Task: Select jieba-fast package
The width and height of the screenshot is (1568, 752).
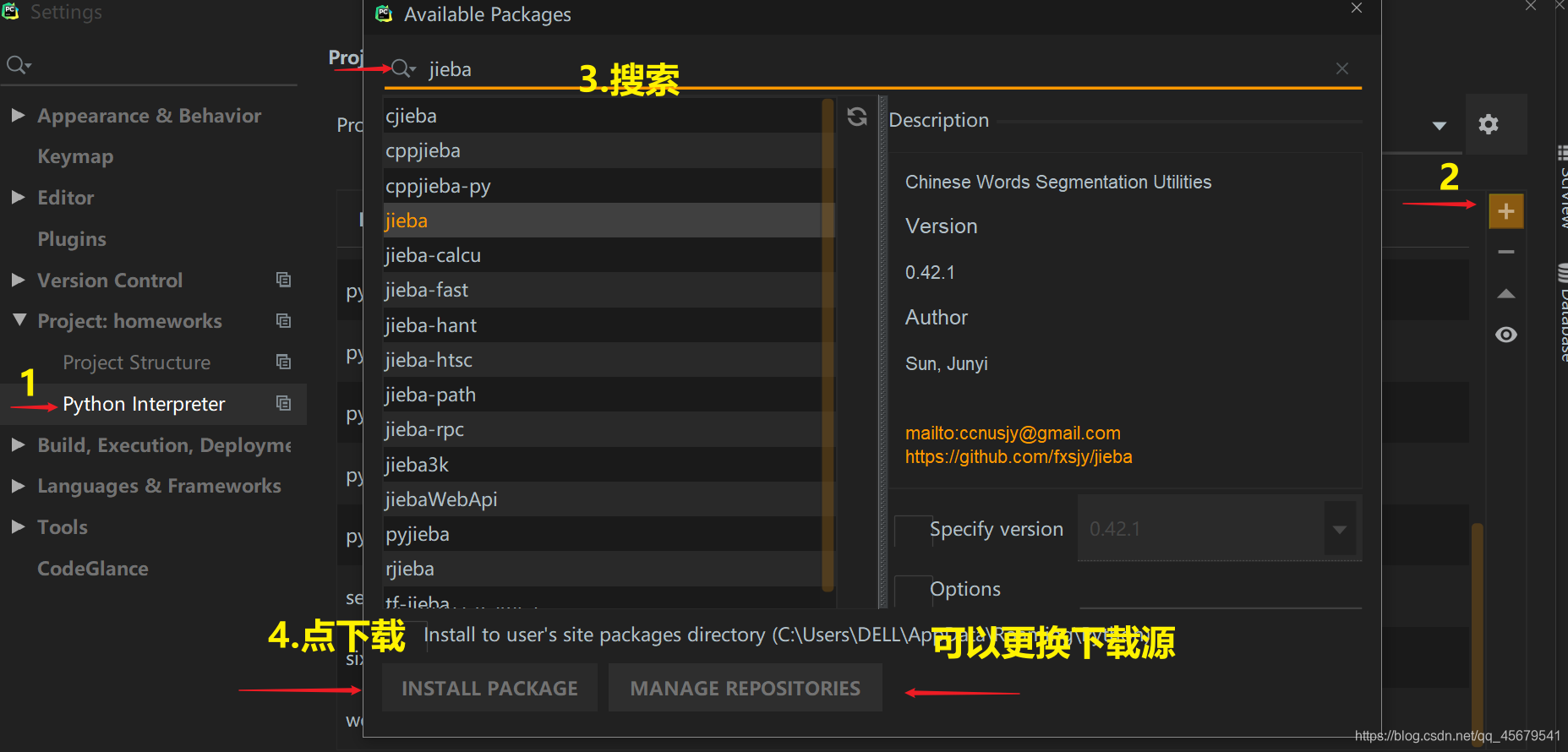Action: pos(604,290)
